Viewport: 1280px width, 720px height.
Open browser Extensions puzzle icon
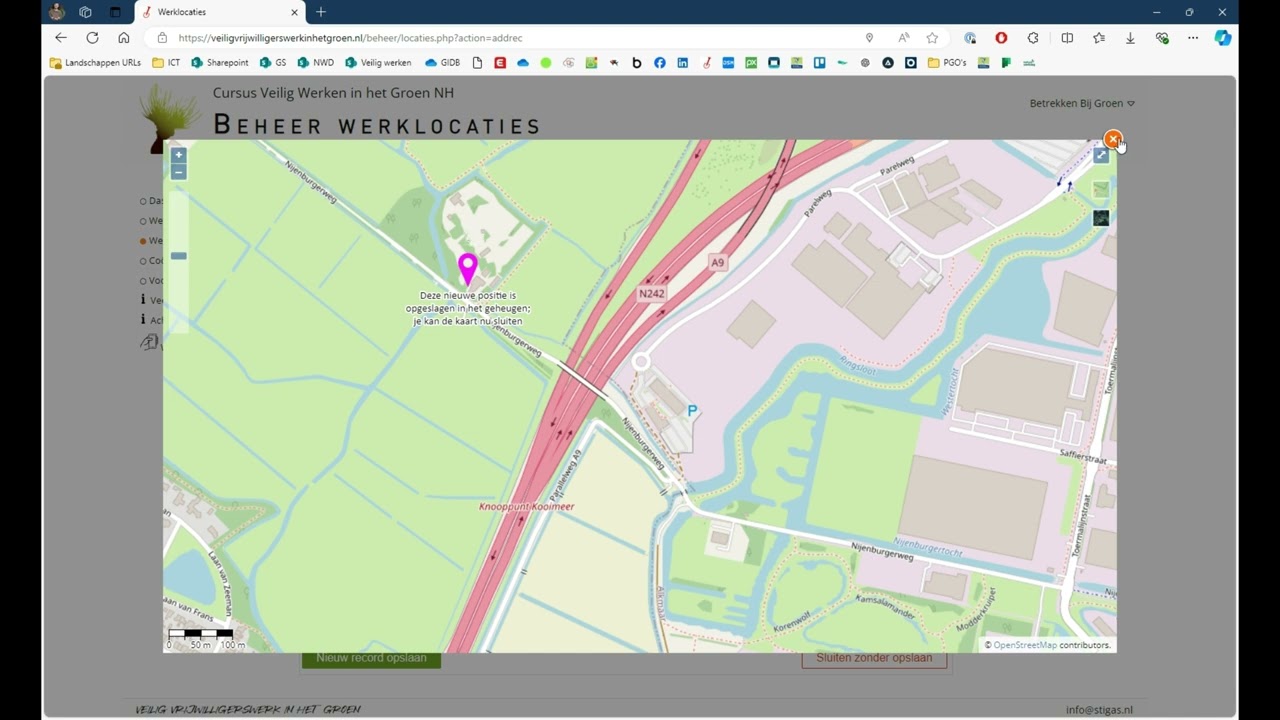[x=1033, y=38]
